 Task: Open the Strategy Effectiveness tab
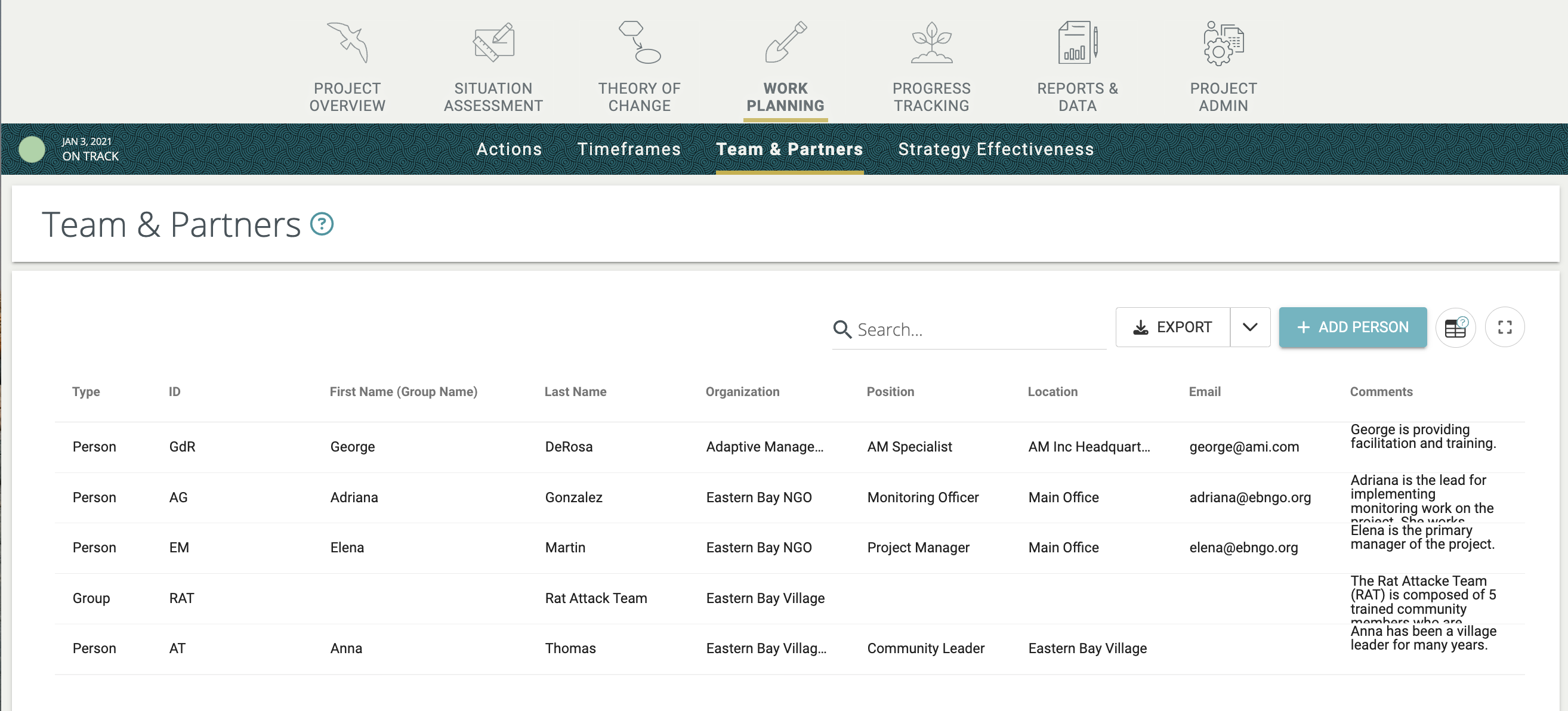[996, 149]
